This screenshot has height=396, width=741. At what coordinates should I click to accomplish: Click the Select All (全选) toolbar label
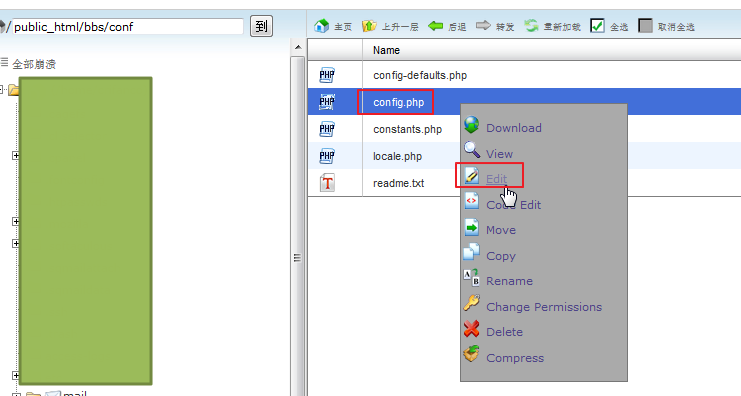(x=619, y=27)
